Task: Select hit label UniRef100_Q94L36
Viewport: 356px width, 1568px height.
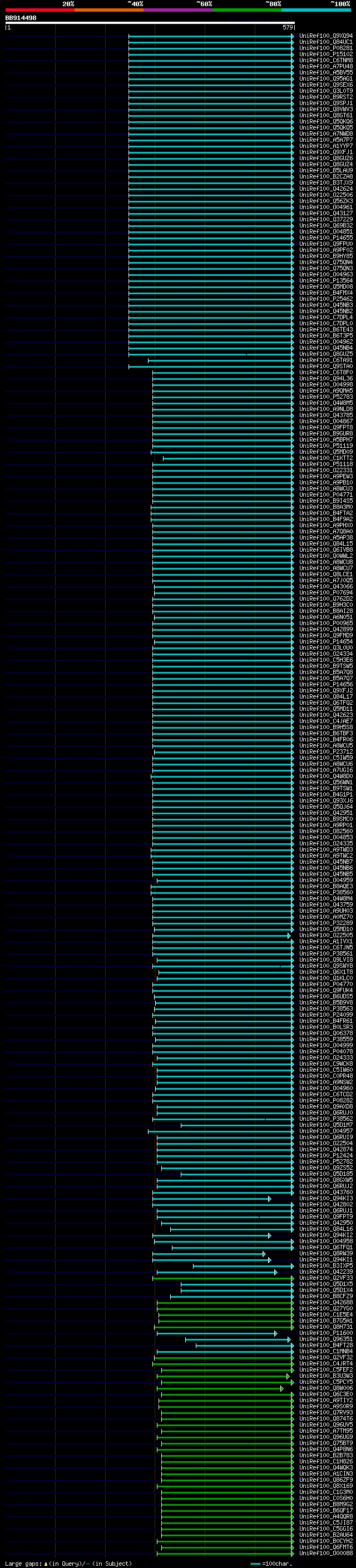Action: [326, 379]
